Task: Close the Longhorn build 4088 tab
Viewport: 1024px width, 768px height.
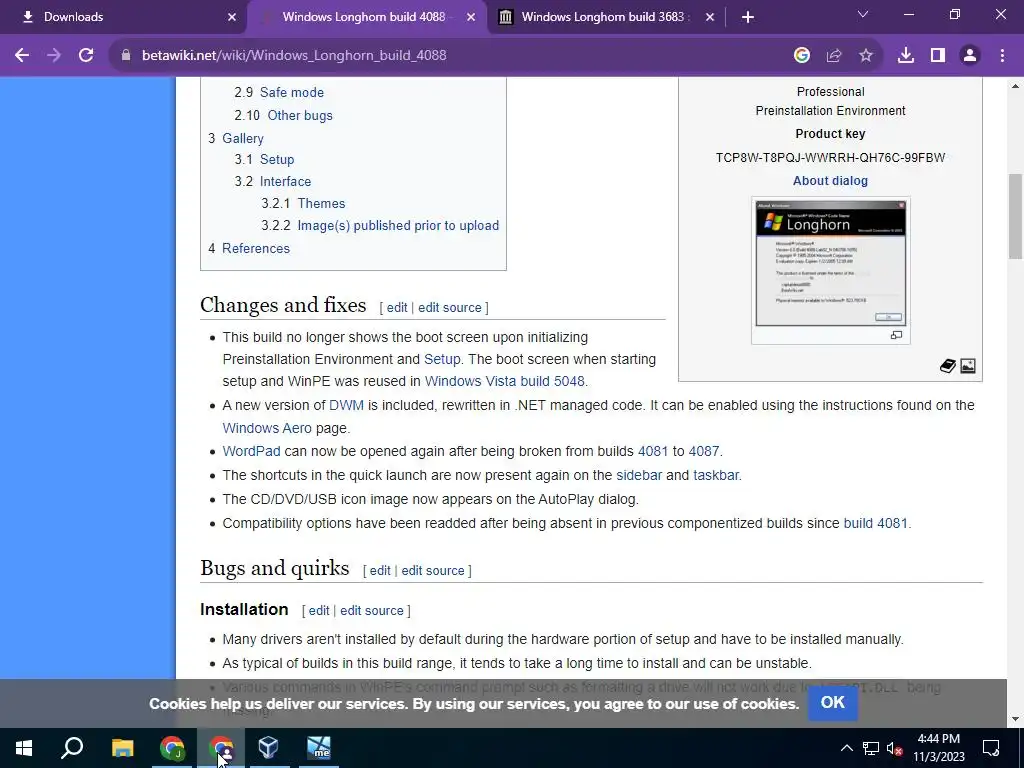Action: (471, 17)
